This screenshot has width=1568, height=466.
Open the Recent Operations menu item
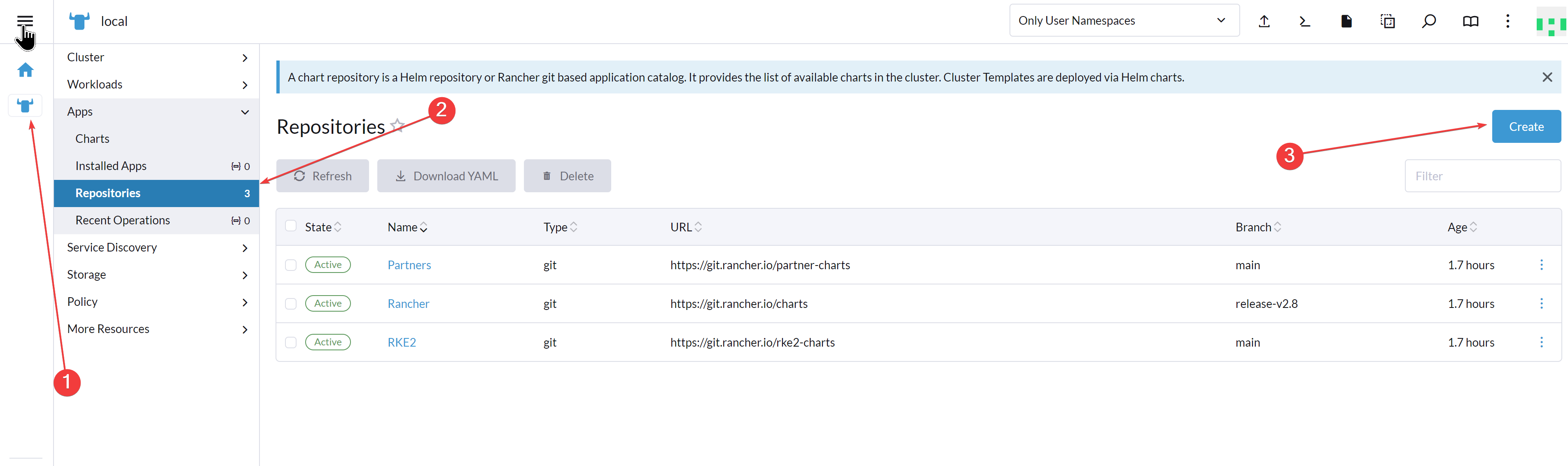click(x=157, y=220)
